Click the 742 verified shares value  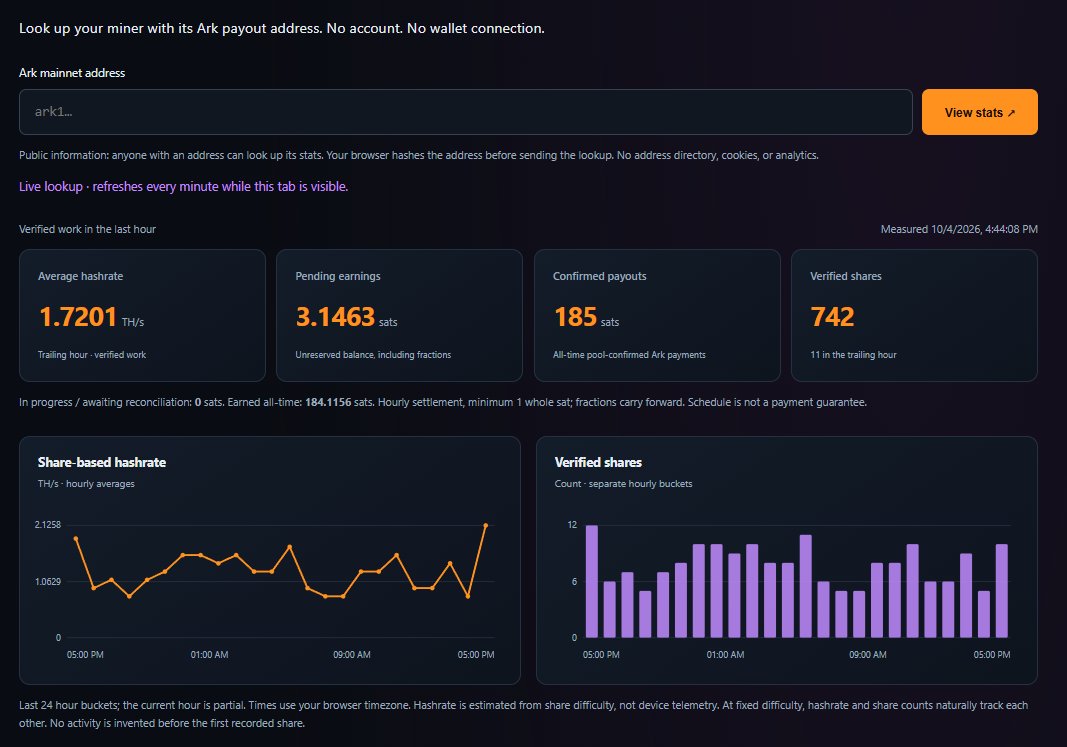coord(832,317)
